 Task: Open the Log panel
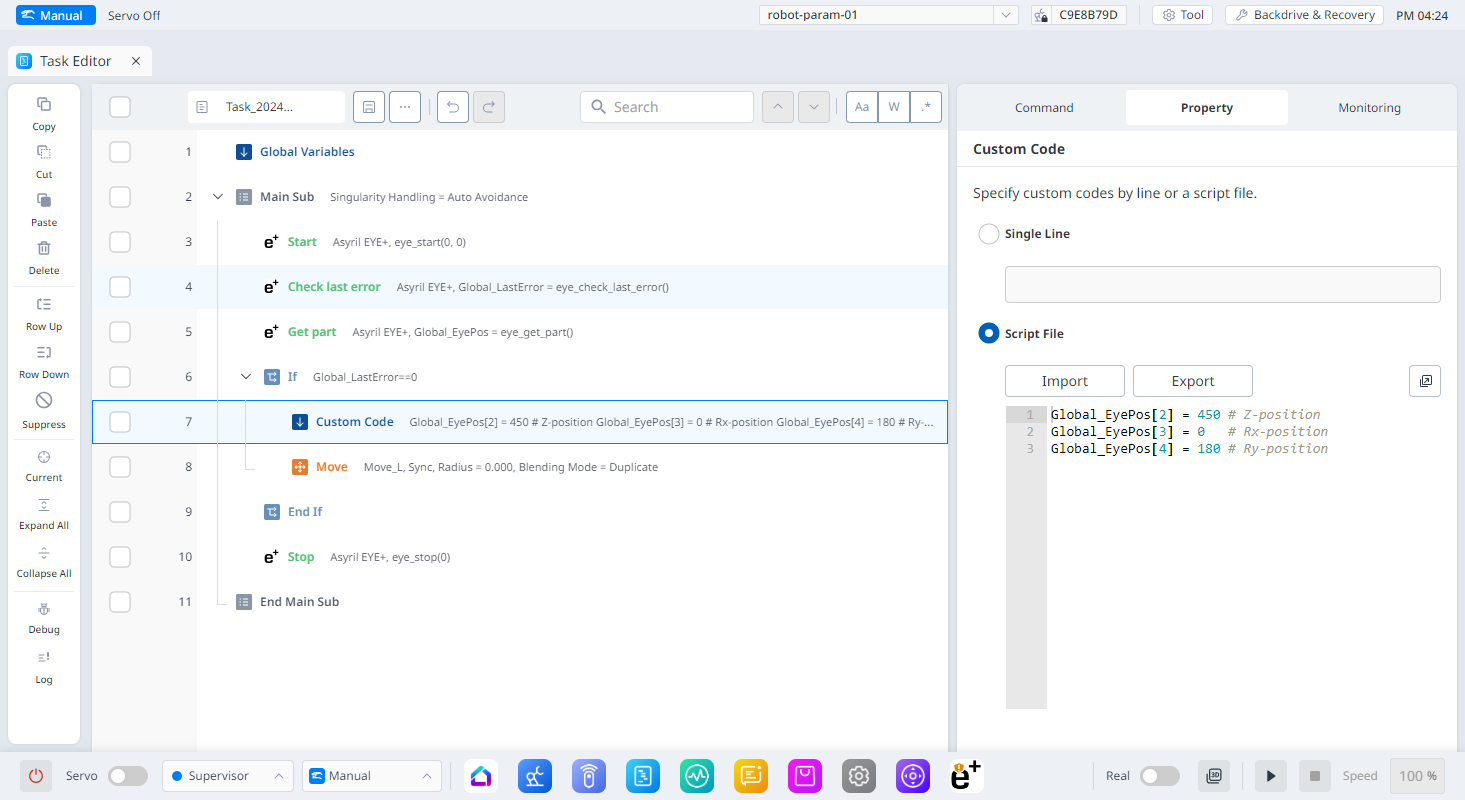pos(44,657)
